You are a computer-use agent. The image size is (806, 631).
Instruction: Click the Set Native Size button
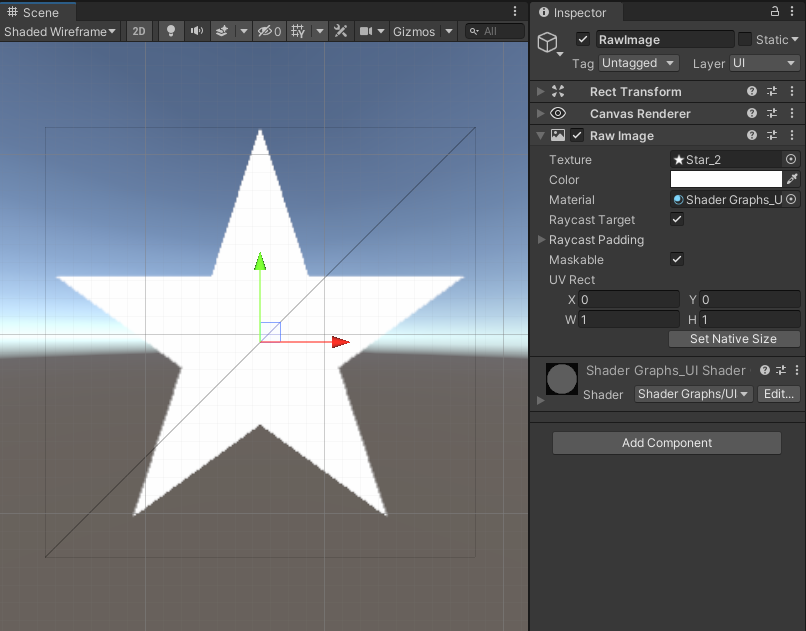(x=733, y=339)
